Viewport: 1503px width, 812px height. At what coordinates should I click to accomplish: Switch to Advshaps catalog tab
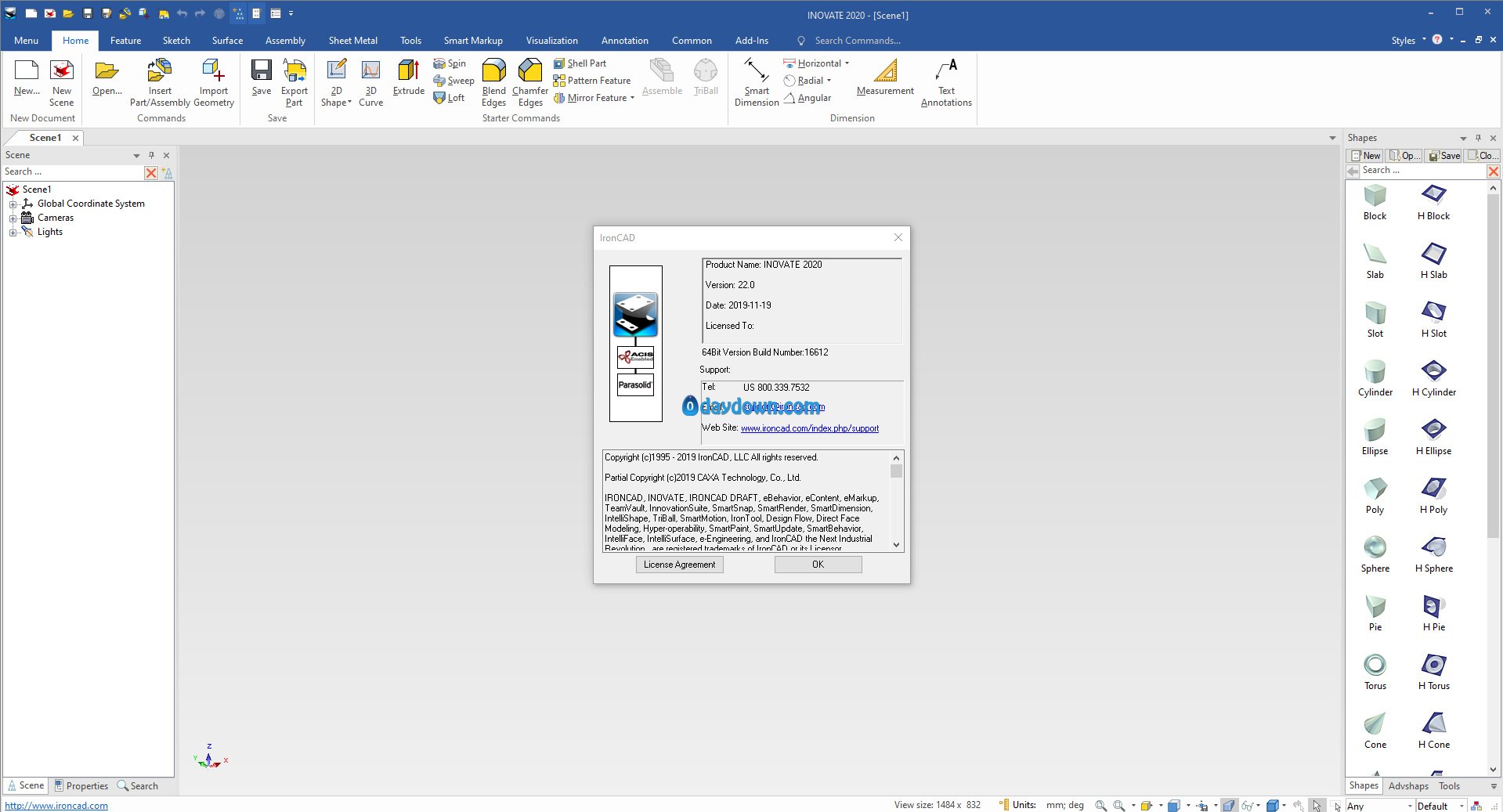coord(1408,786)
